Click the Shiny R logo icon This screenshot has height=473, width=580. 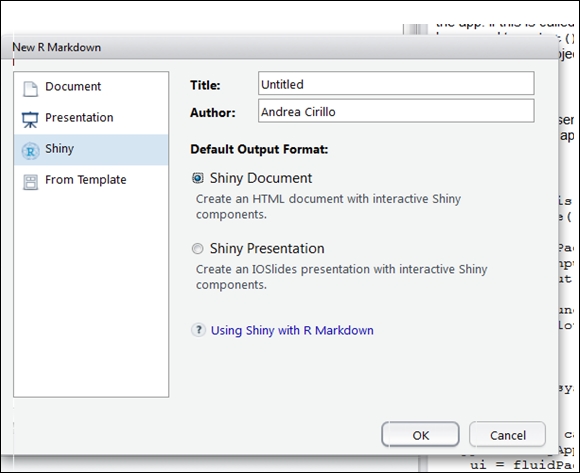[x=30, y=151]
